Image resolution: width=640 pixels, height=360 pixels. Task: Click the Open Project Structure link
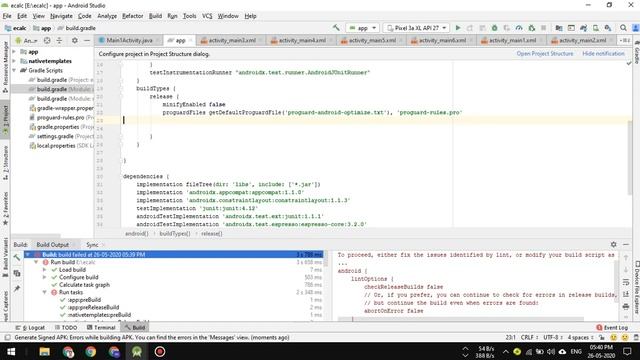coord(544,53)
